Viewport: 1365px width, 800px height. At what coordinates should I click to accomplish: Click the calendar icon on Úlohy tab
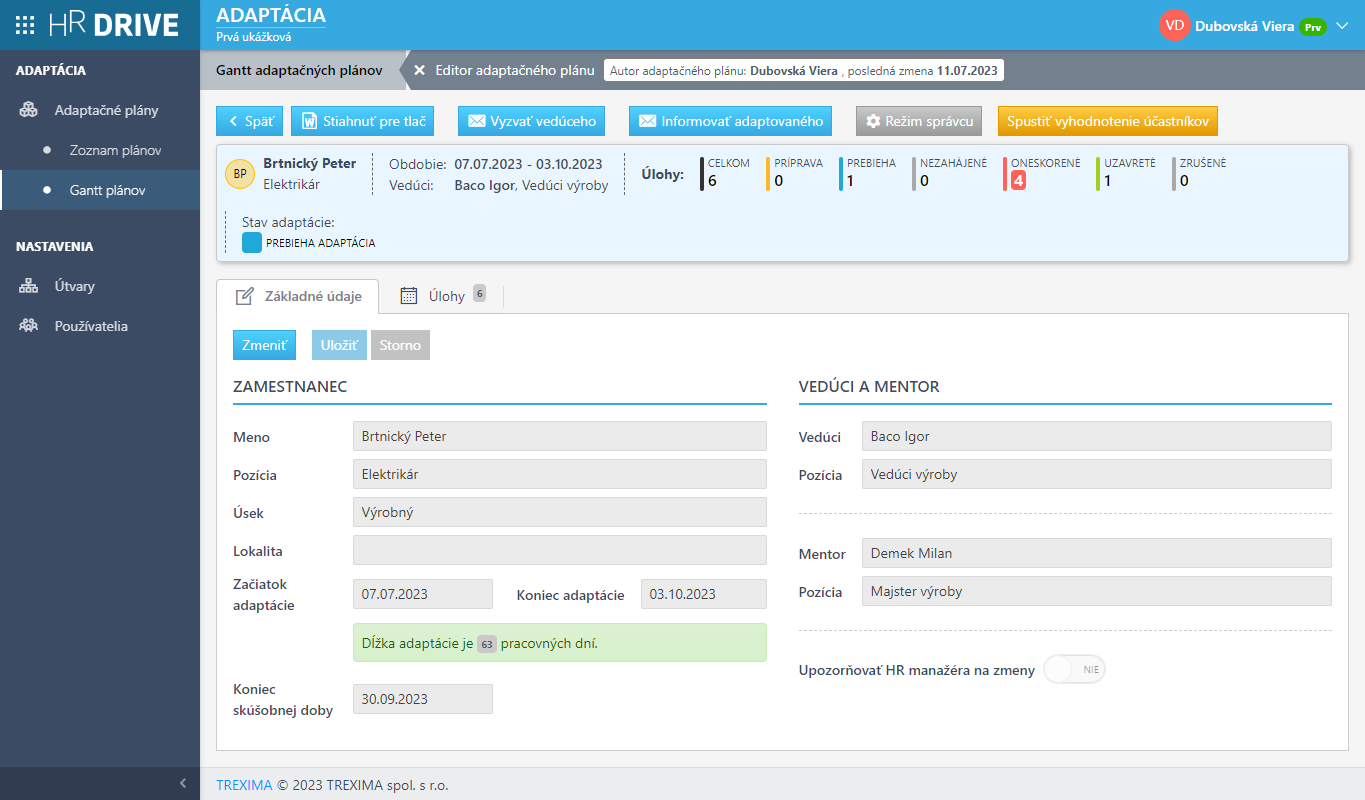click(408, 295)
